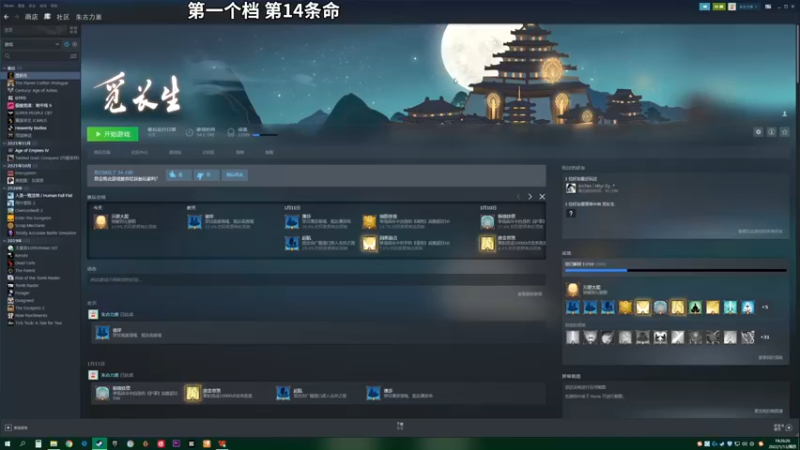Toggle the recent-play clock sort icon
The width and height of the screenshot is (800, 450).
tap(66, 44)
